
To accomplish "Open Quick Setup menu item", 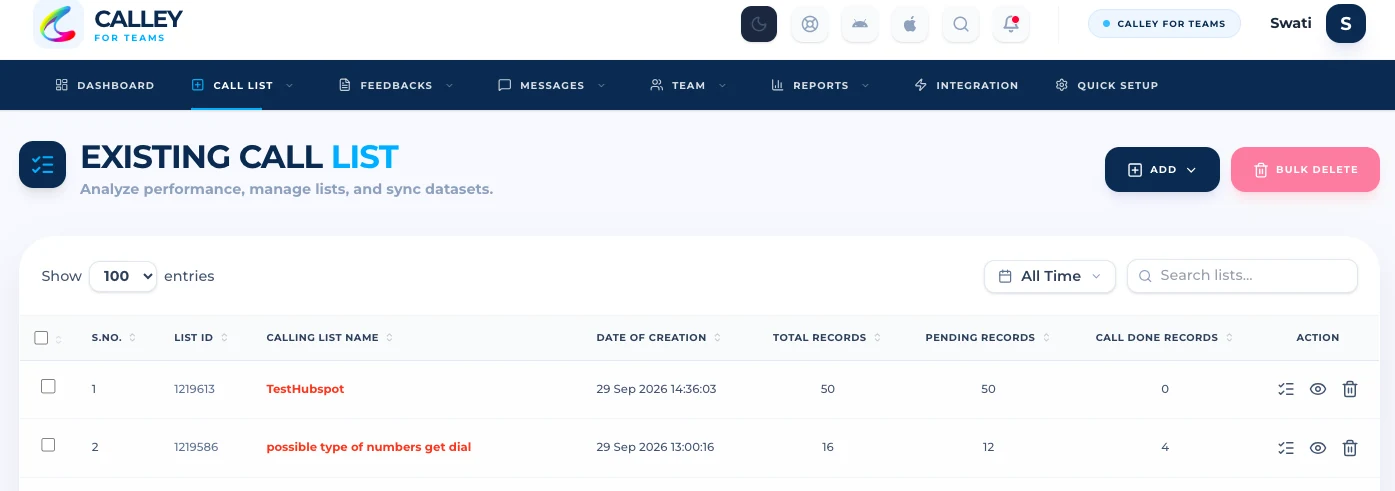I will click(1107, 85).
